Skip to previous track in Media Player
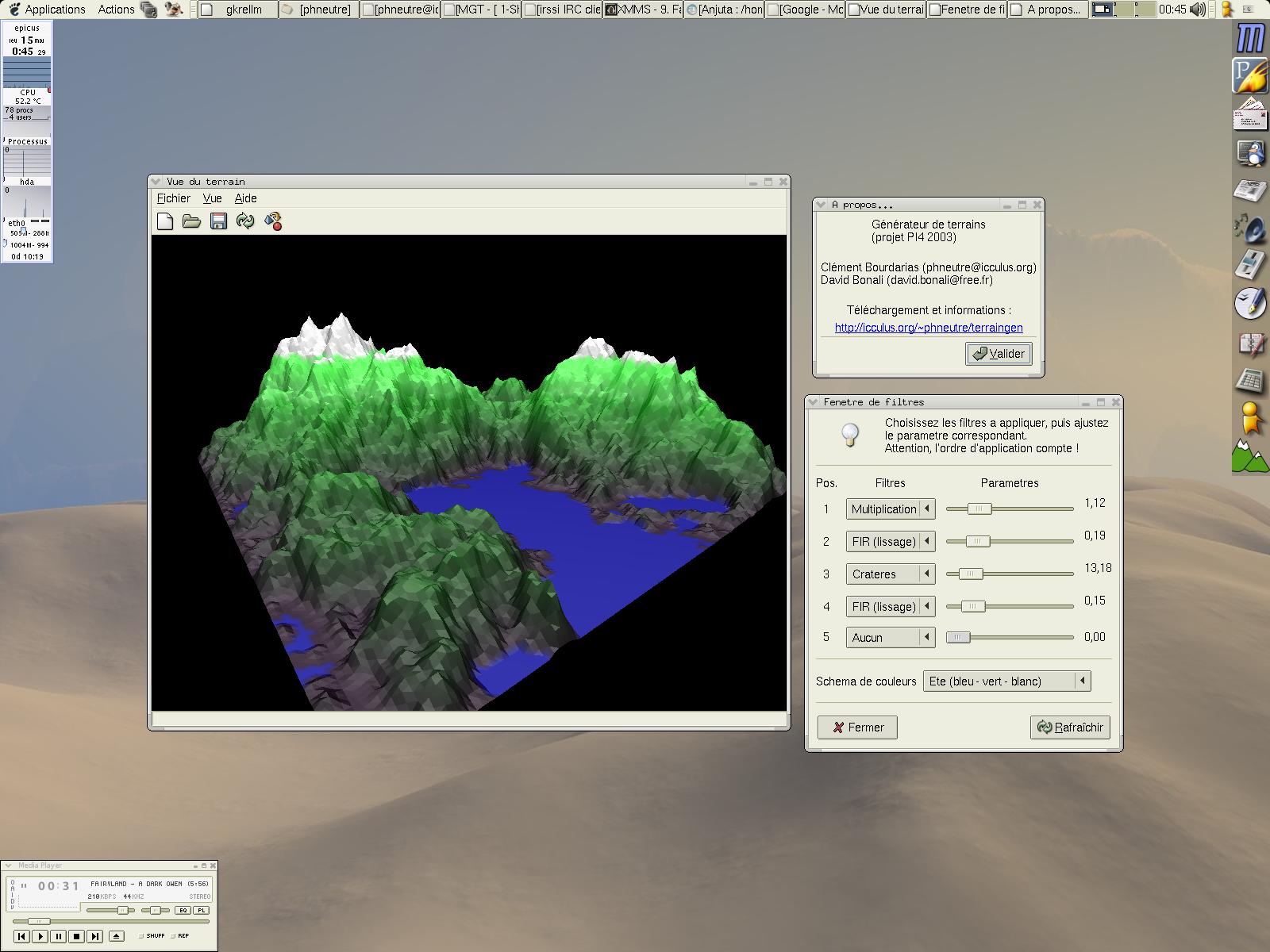This screenshot has height=952, width=1270. (21, 936)
